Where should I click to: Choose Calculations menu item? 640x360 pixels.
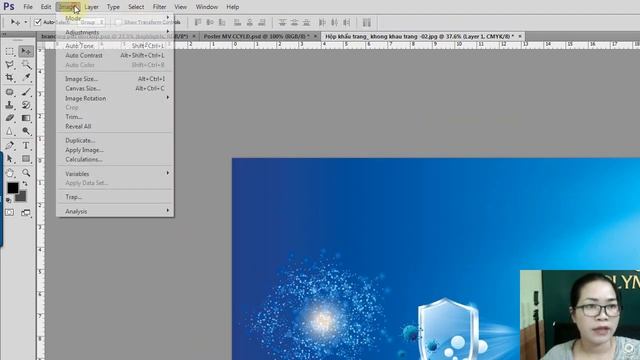coord(115,160)
